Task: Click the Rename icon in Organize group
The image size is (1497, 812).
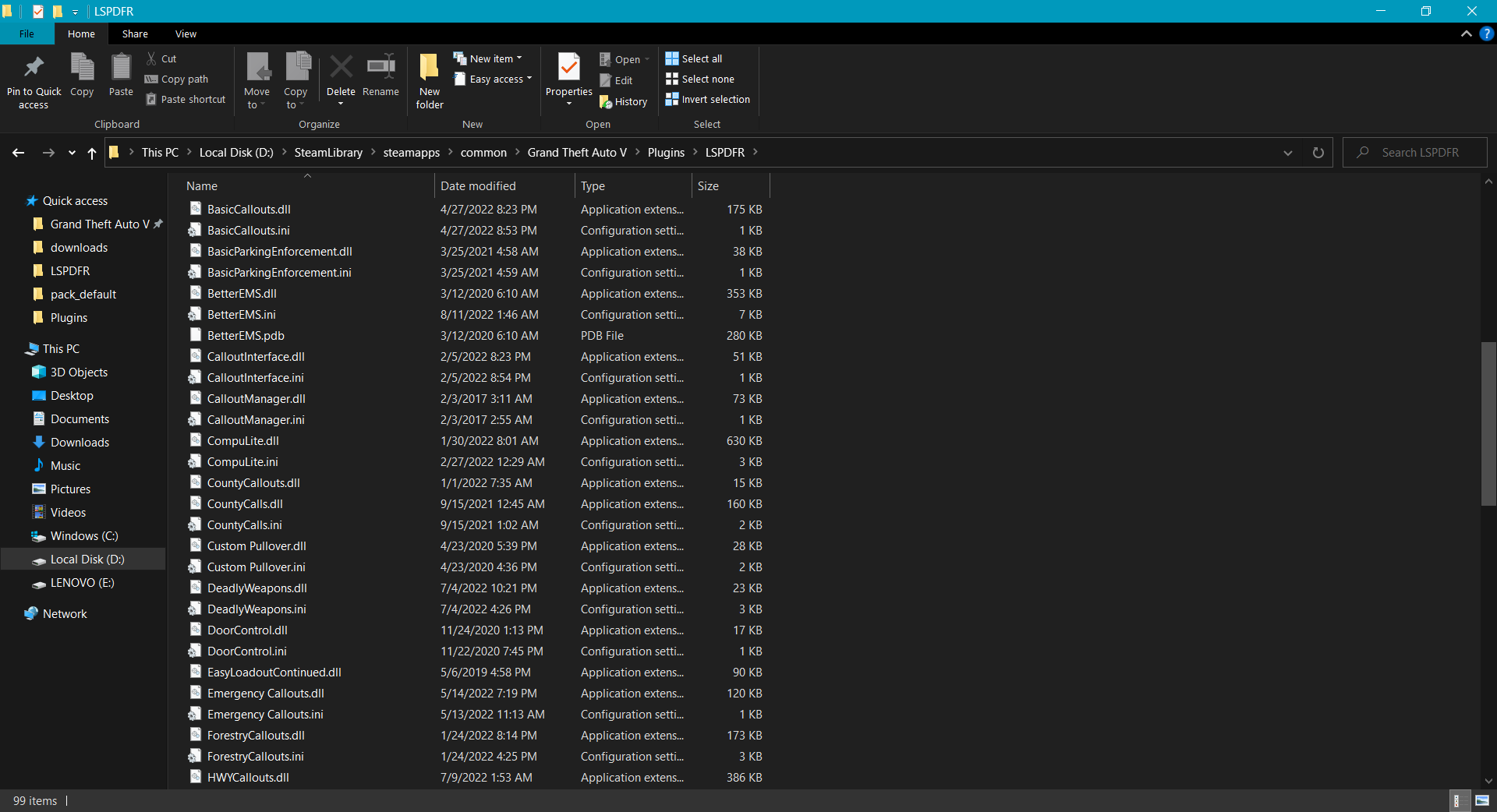Action: [380, 69]
